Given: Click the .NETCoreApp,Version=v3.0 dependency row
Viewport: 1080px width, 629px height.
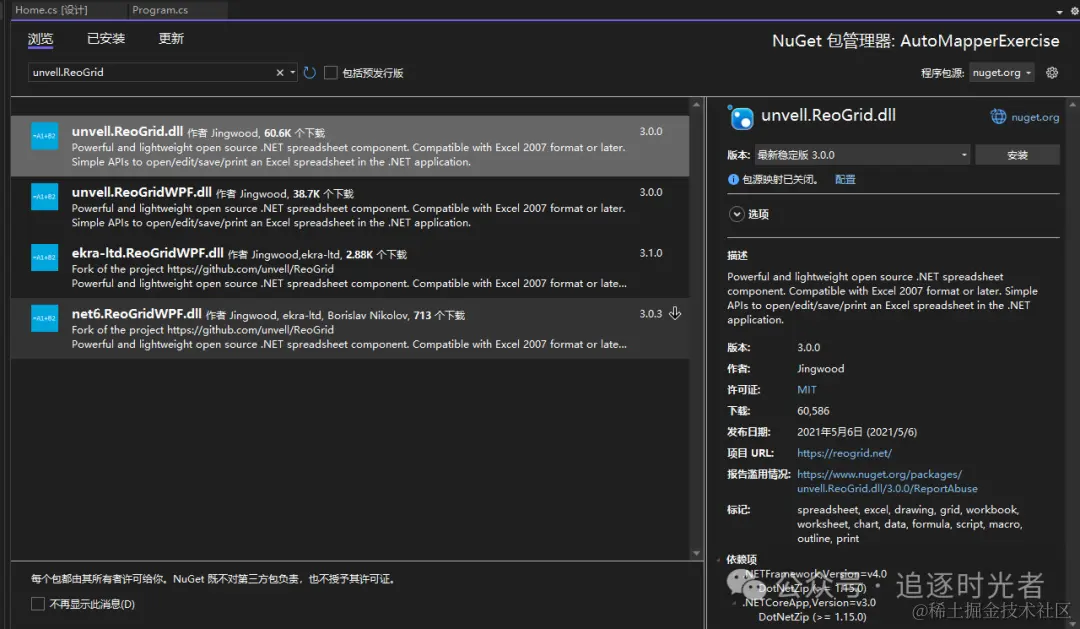Looking at the screenshot, I should tap(809, 603).
